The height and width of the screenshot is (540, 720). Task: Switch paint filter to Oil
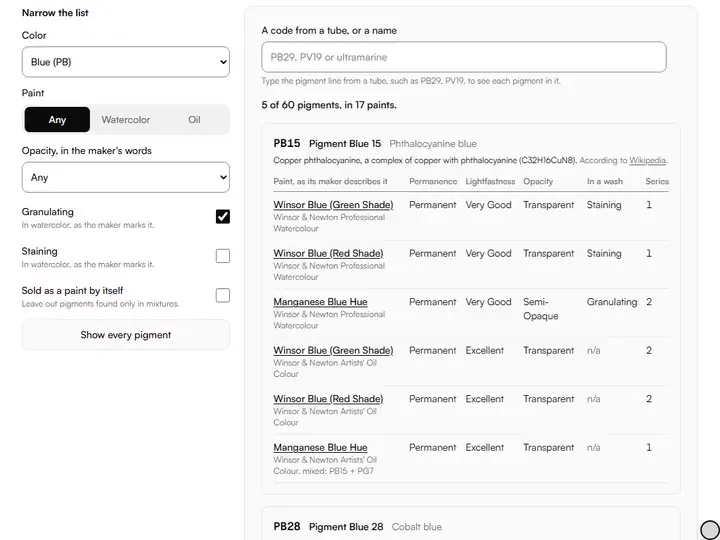[x=194, y=119]
